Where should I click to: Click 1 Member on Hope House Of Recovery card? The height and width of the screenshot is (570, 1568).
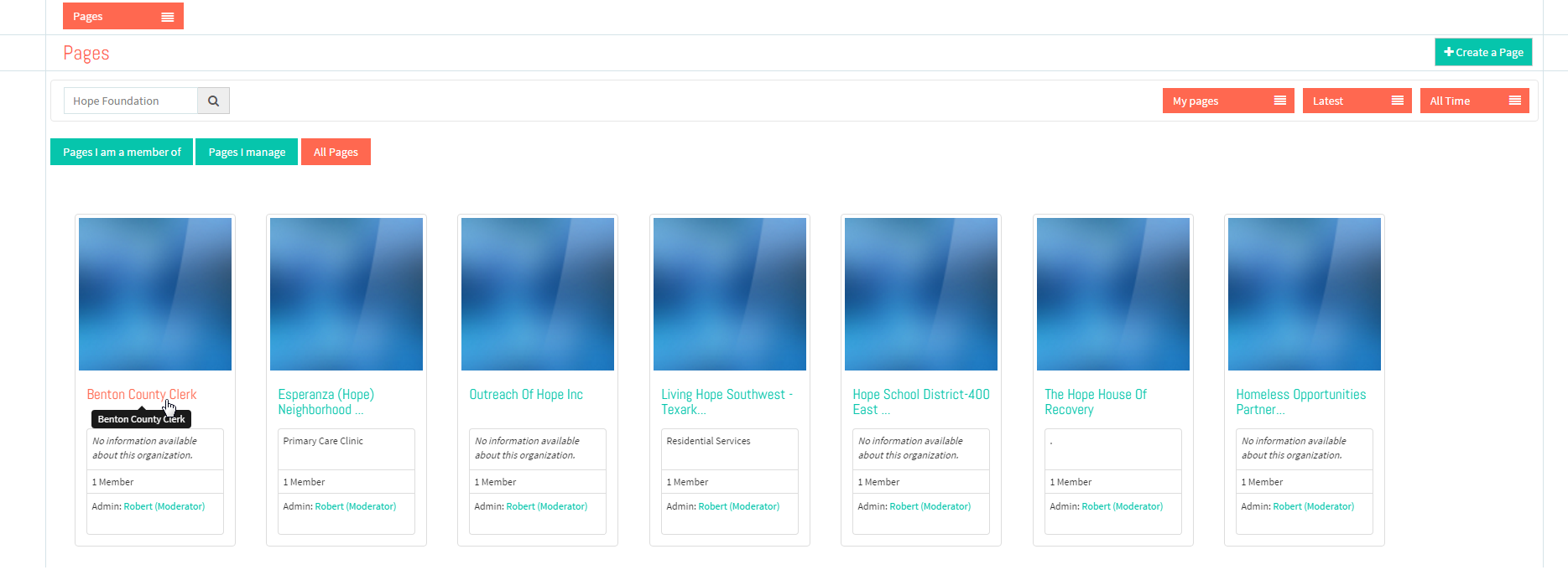pos(1071,482)
